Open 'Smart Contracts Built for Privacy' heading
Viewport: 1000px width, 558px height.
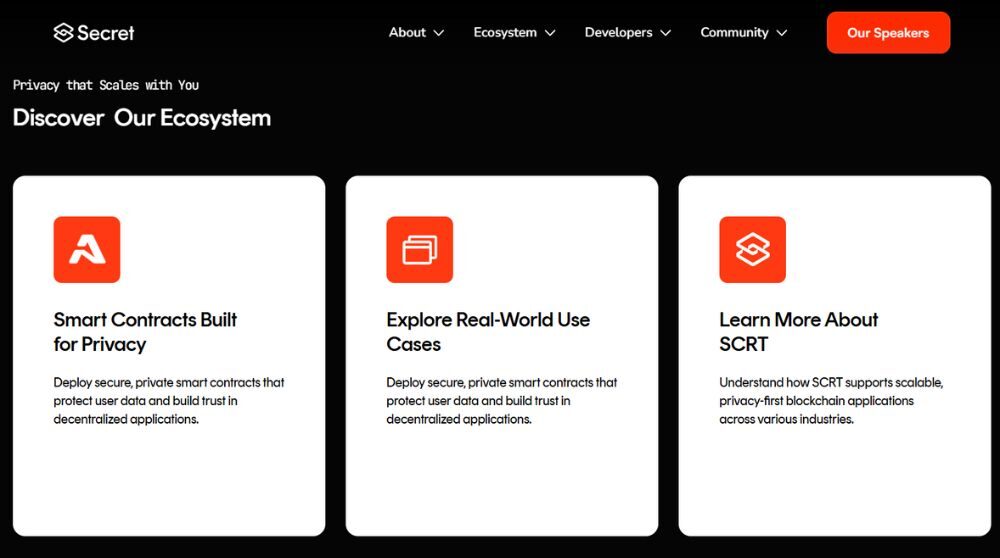[145, 332]
